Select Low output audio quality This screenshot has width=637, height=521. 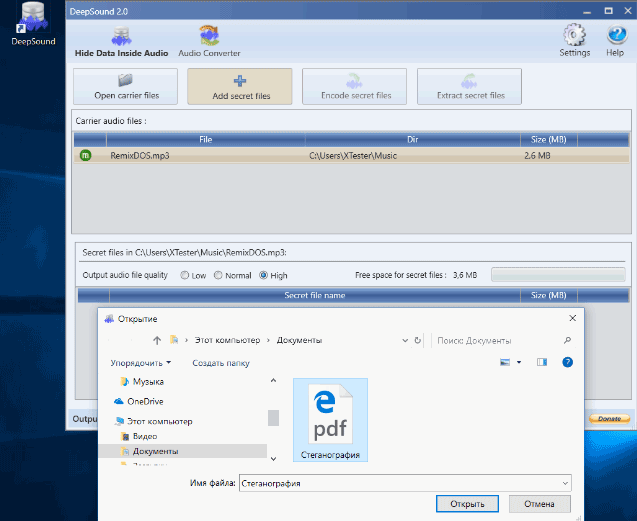(x=185, y=275)
